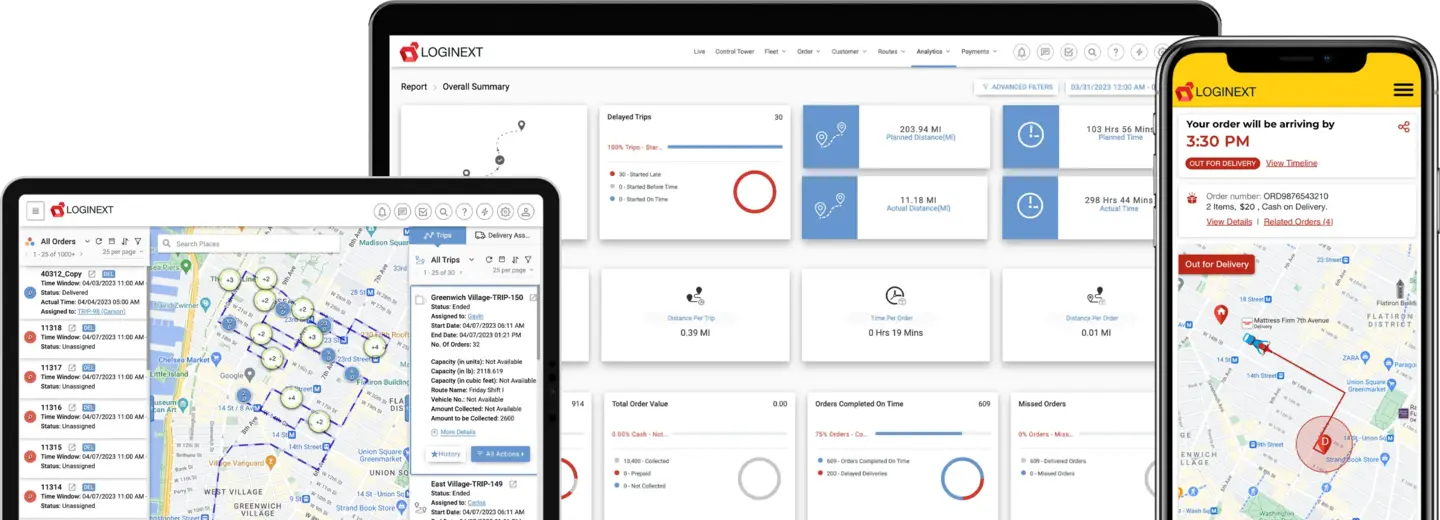Click share icon on phone order card
Screen dimensions: 1440x520
click(x=1404, y=127)
